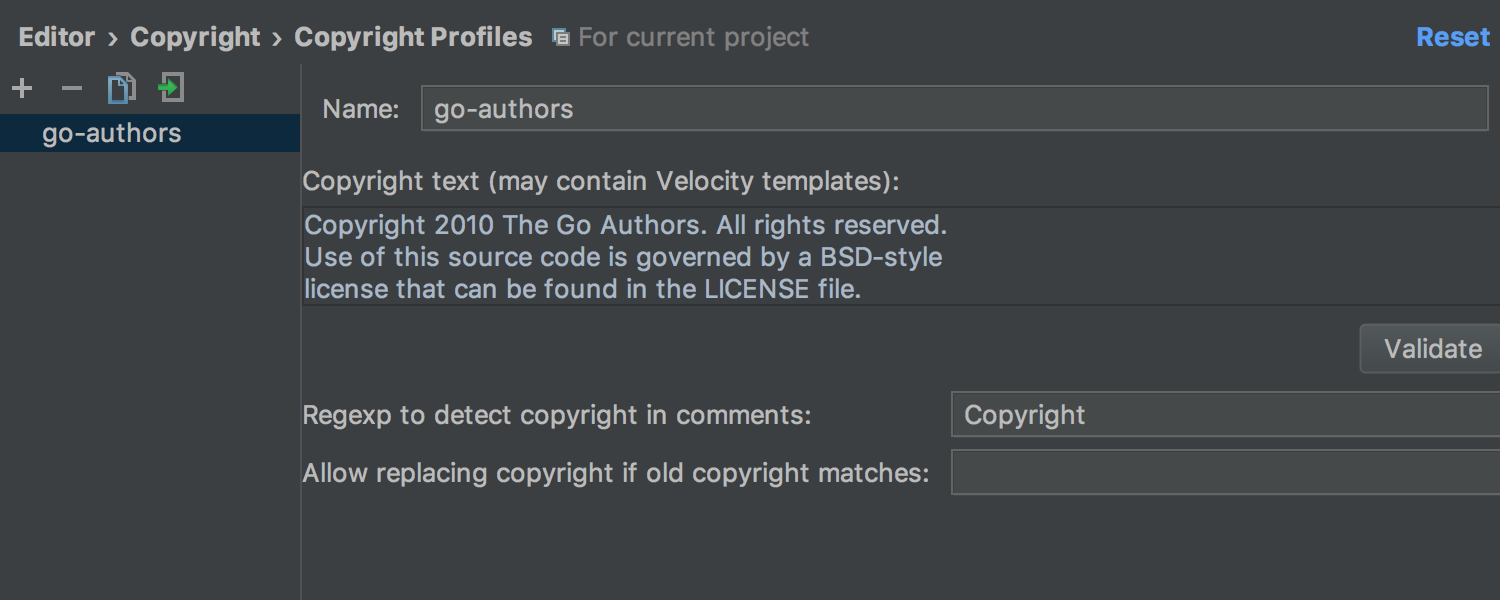Remove the selected profile with minus icon
The width and height of the screenshot is (1500, 600).
coord(71,89)
